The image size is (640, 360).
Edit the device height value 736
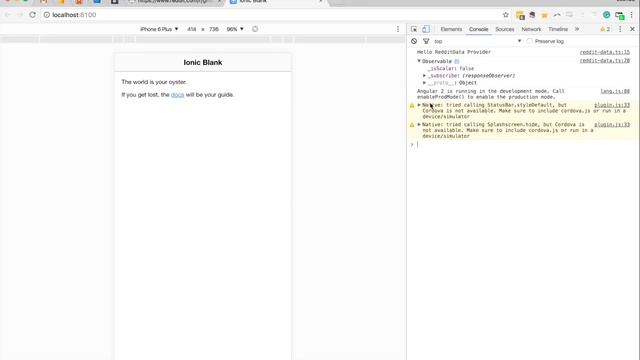pos(214,29)
